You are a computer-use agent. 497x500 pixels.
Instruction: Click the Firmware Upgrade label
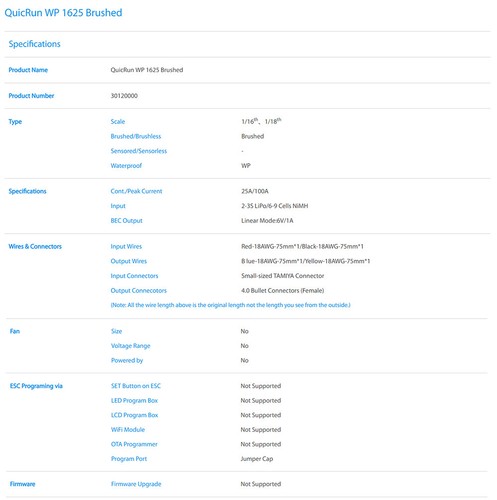click(x=136, y=484)
